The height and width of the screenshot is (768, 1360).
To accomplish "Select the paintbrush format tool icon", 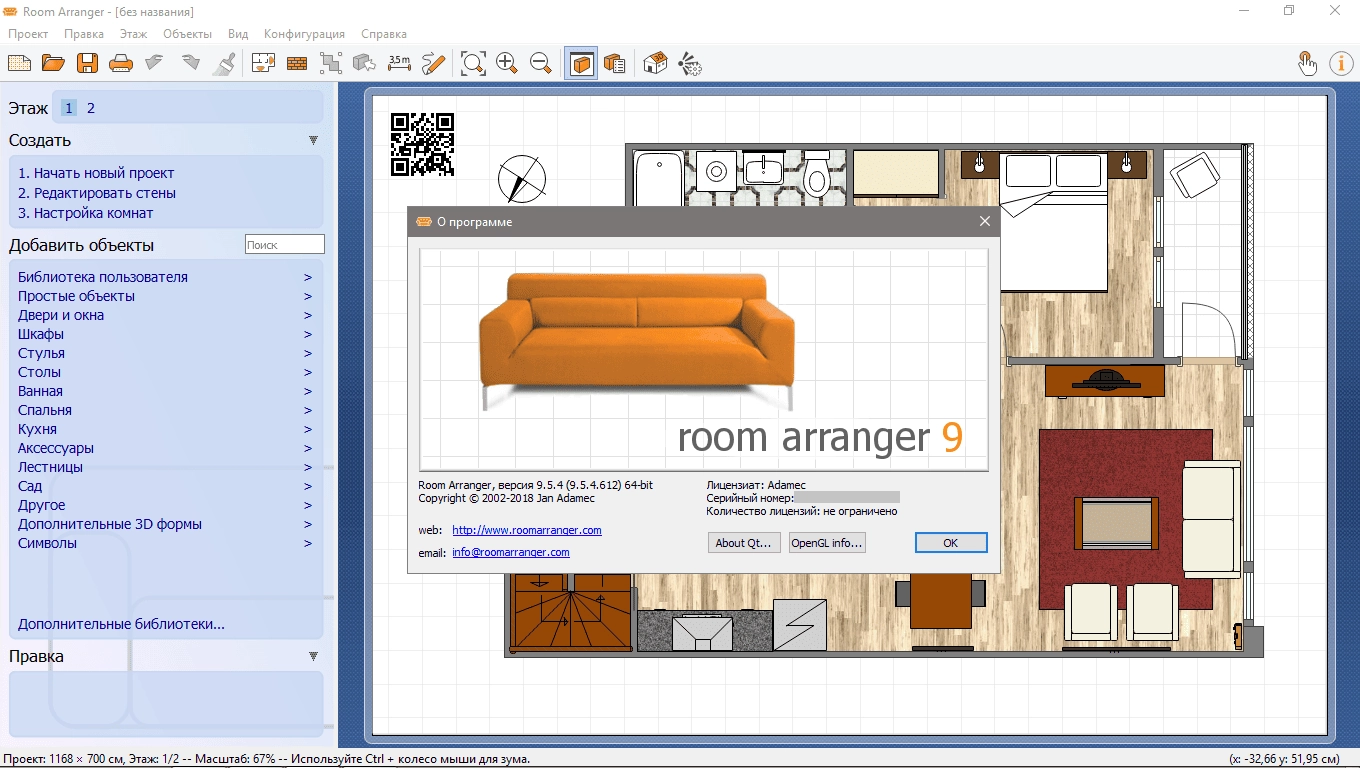I will pos(224,63).
